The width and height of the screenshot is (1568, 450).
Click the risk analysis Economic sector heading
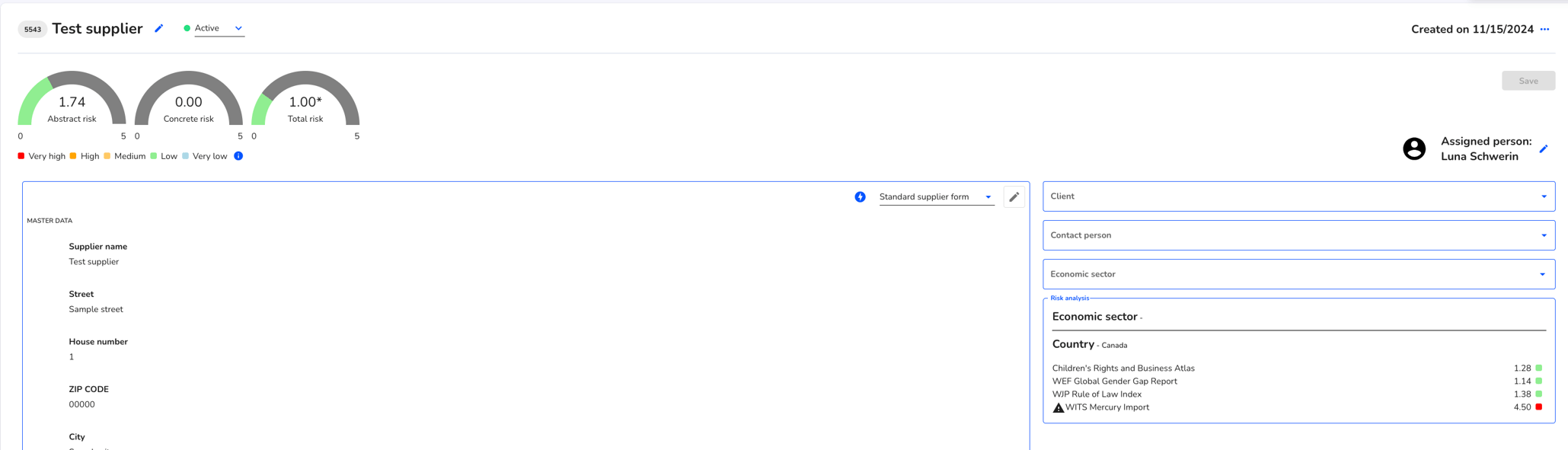1097,317
